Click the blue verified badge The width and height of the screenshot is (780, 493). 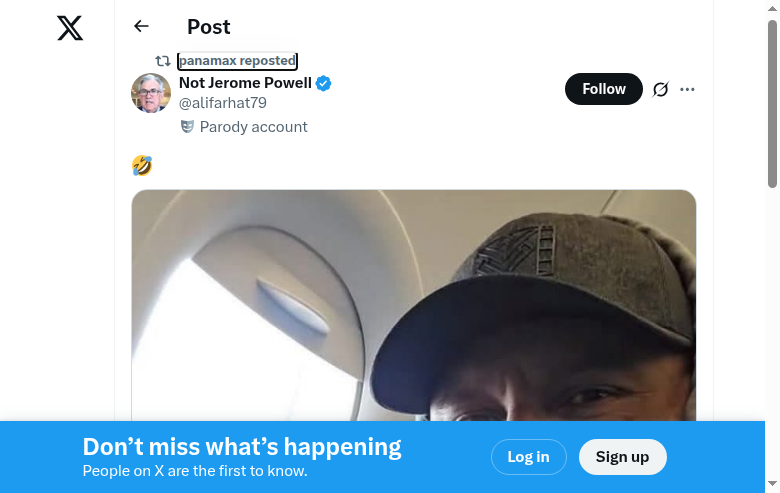324,84
